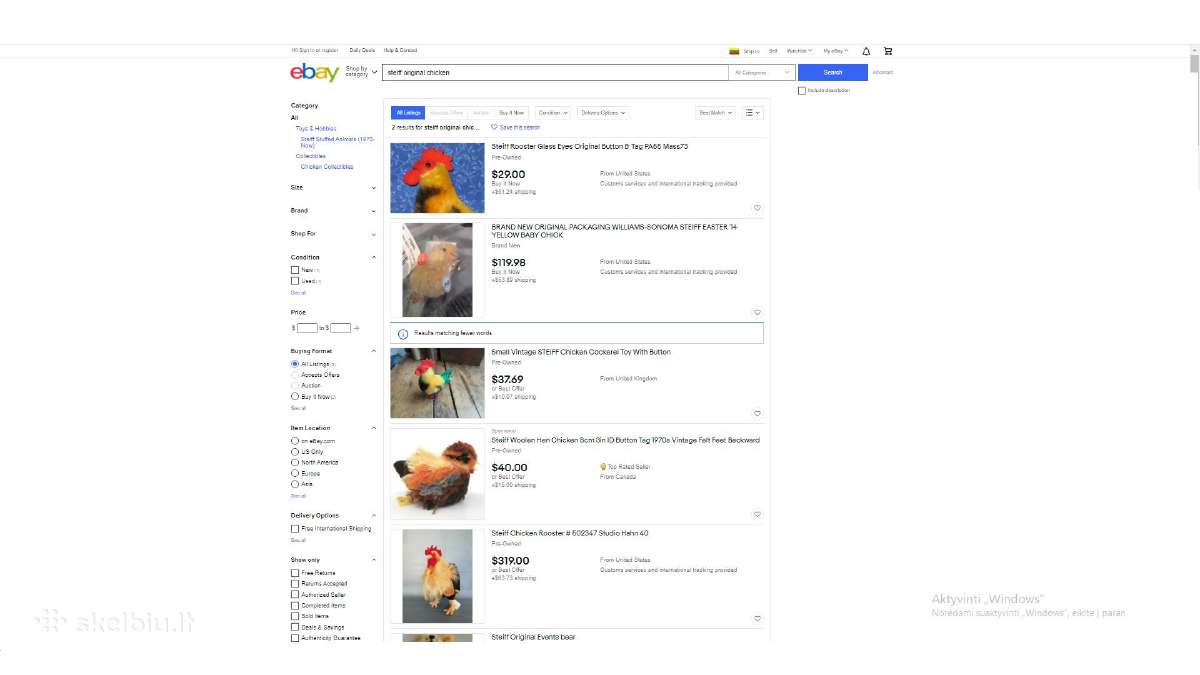The height and width of the screenshot is (675, 1200).
Task: Tick the Authorized Seller checkbox
Action: 295,595
